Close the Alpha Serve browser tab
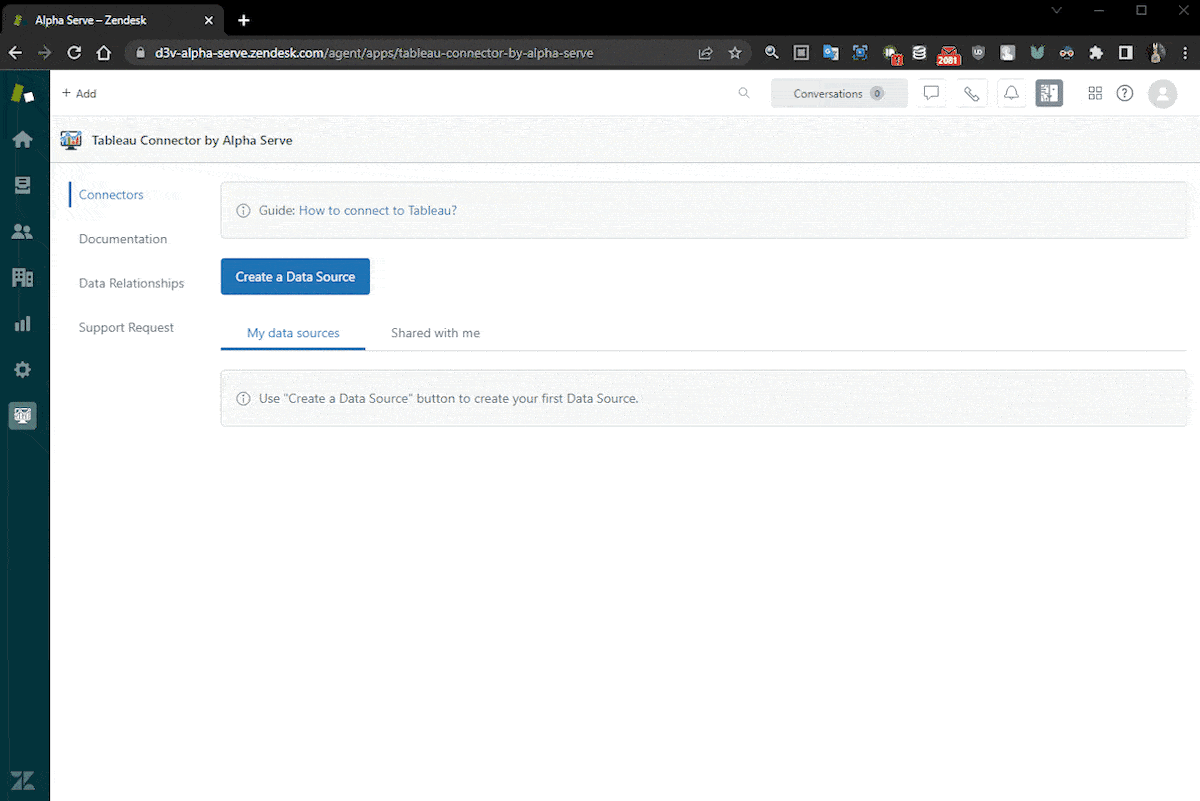Viewport: 1200px width, 801px height. click(209, 20)
